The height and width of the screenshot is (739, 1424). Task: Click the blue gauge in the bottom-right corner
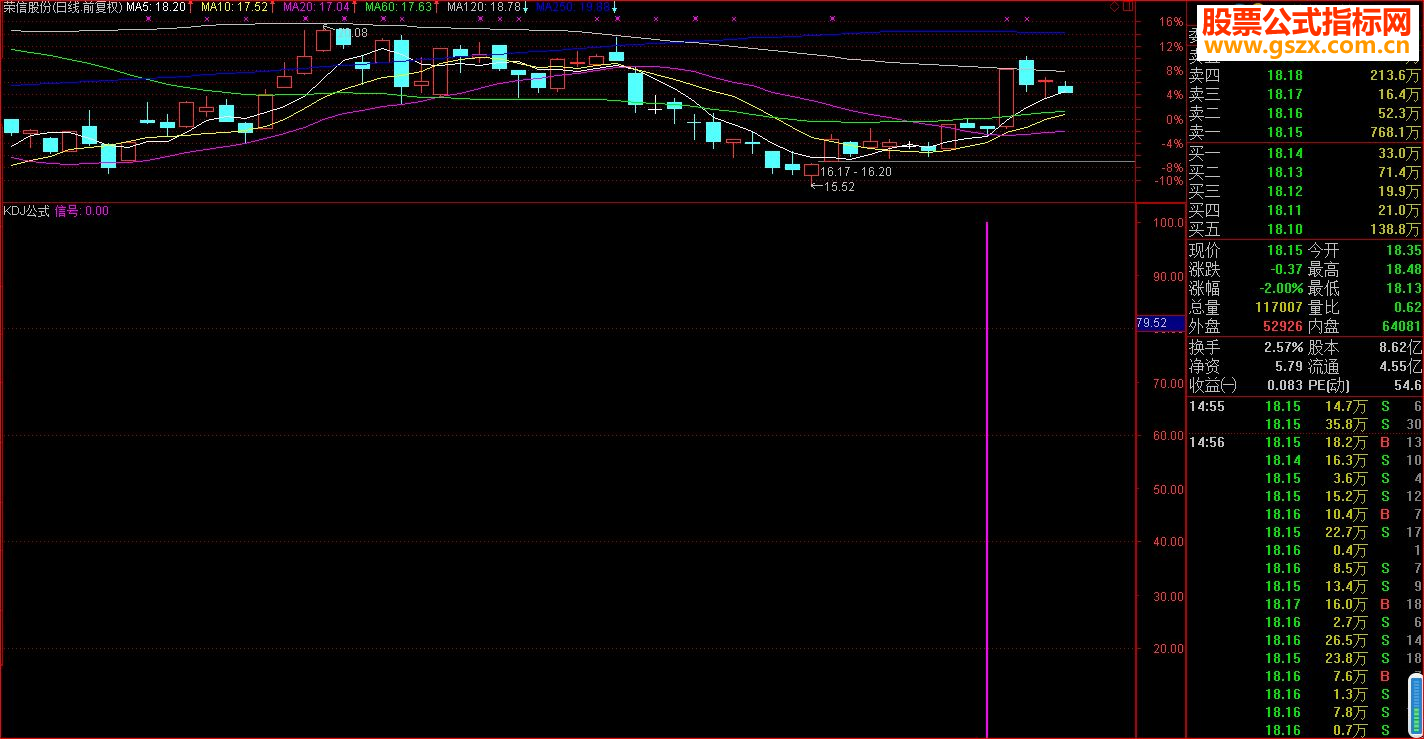[x=1415, y=707]
